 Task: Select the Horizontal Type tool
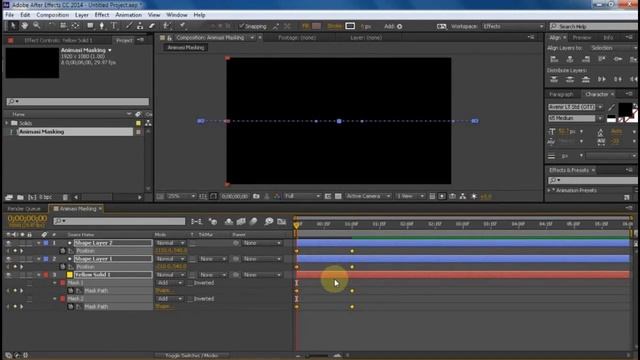point(114,26)
